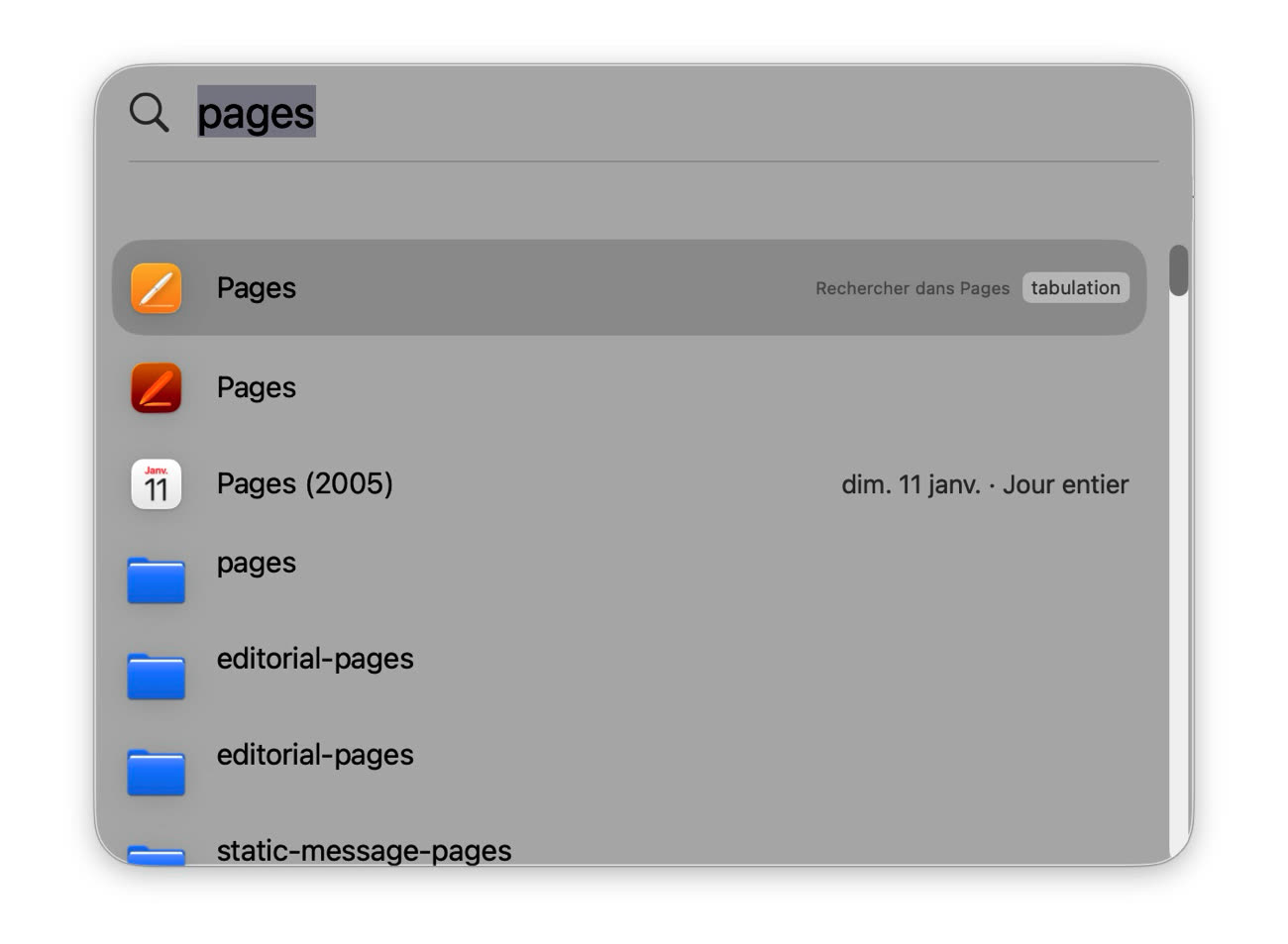The height and width of the screenshot is (944, 1288).
Task: Click the results list scrollbar thumb
Action: click(1178, 270)
